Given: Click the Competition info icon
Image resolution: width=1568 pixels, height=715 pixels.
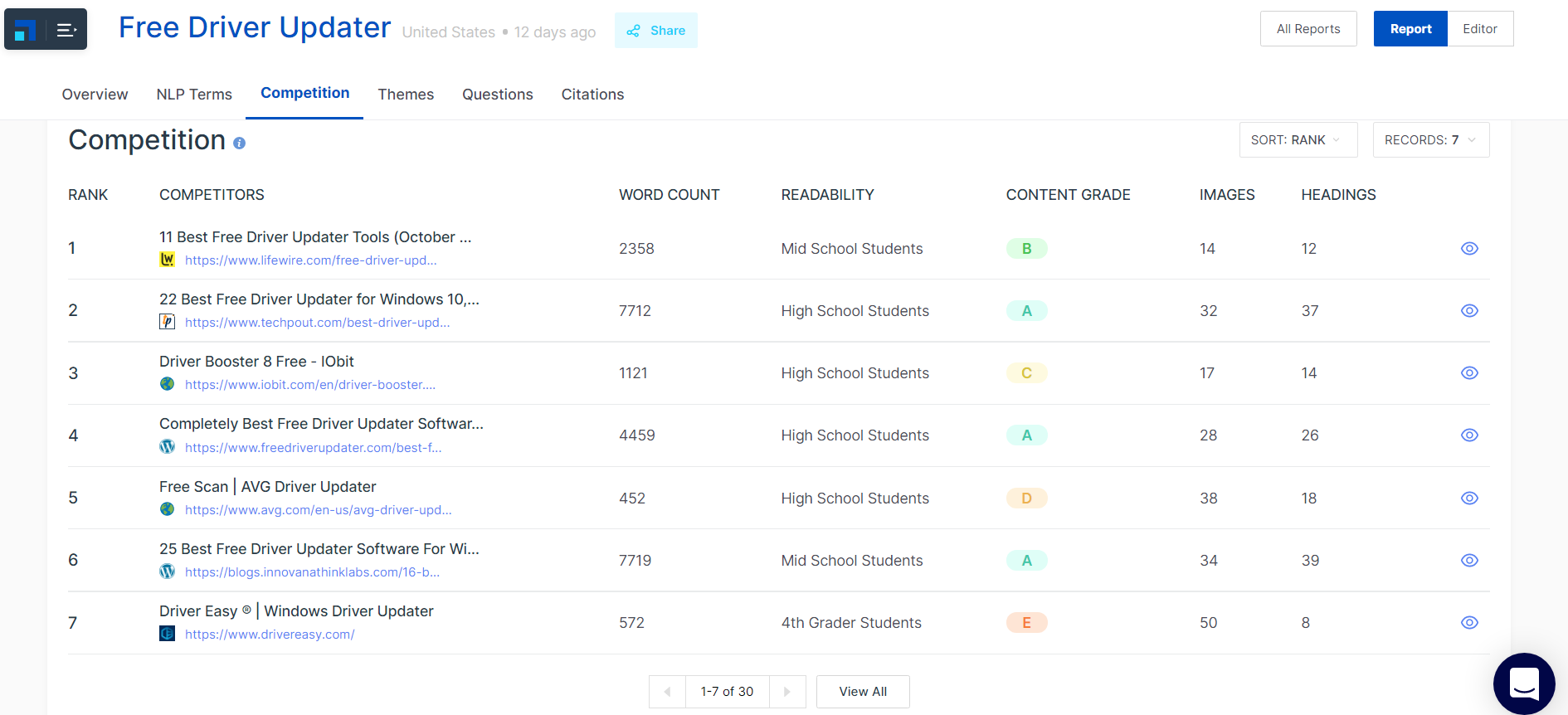Looking at the screenshot, I should click(x=239, y=143).
